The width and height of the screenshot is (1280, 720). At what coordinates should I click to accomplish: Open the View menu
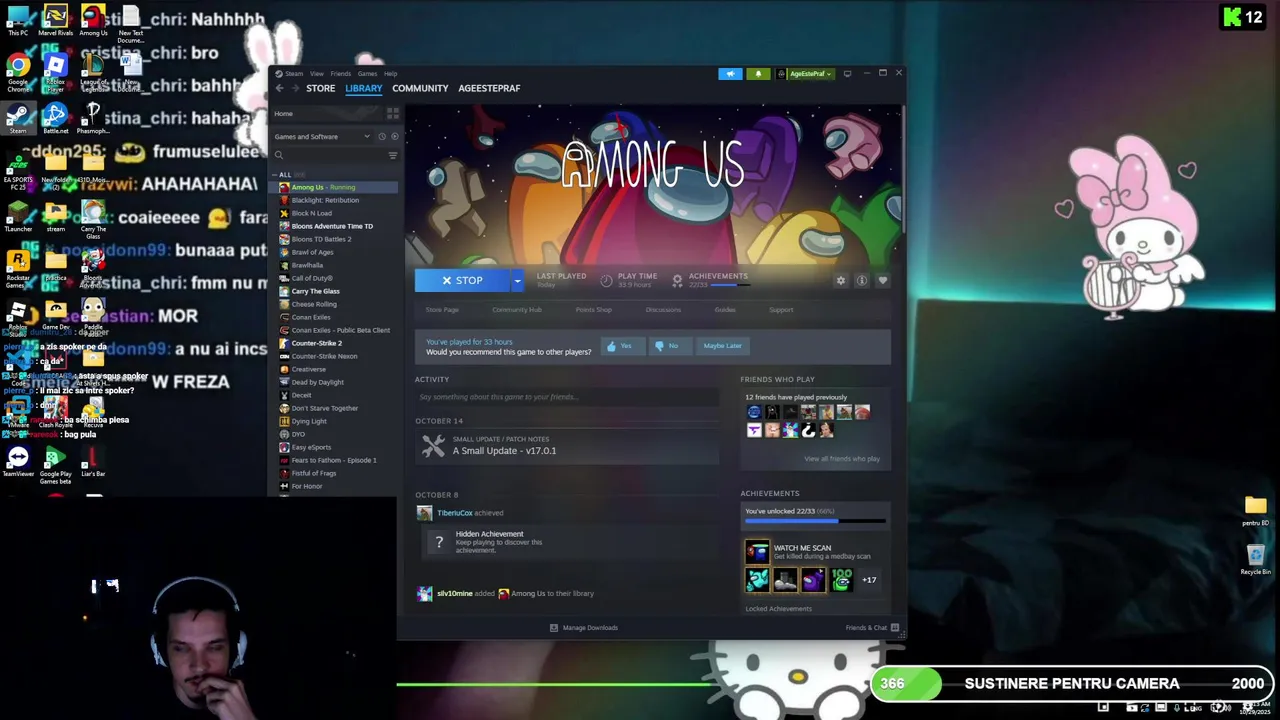click(x=316, y=73)
